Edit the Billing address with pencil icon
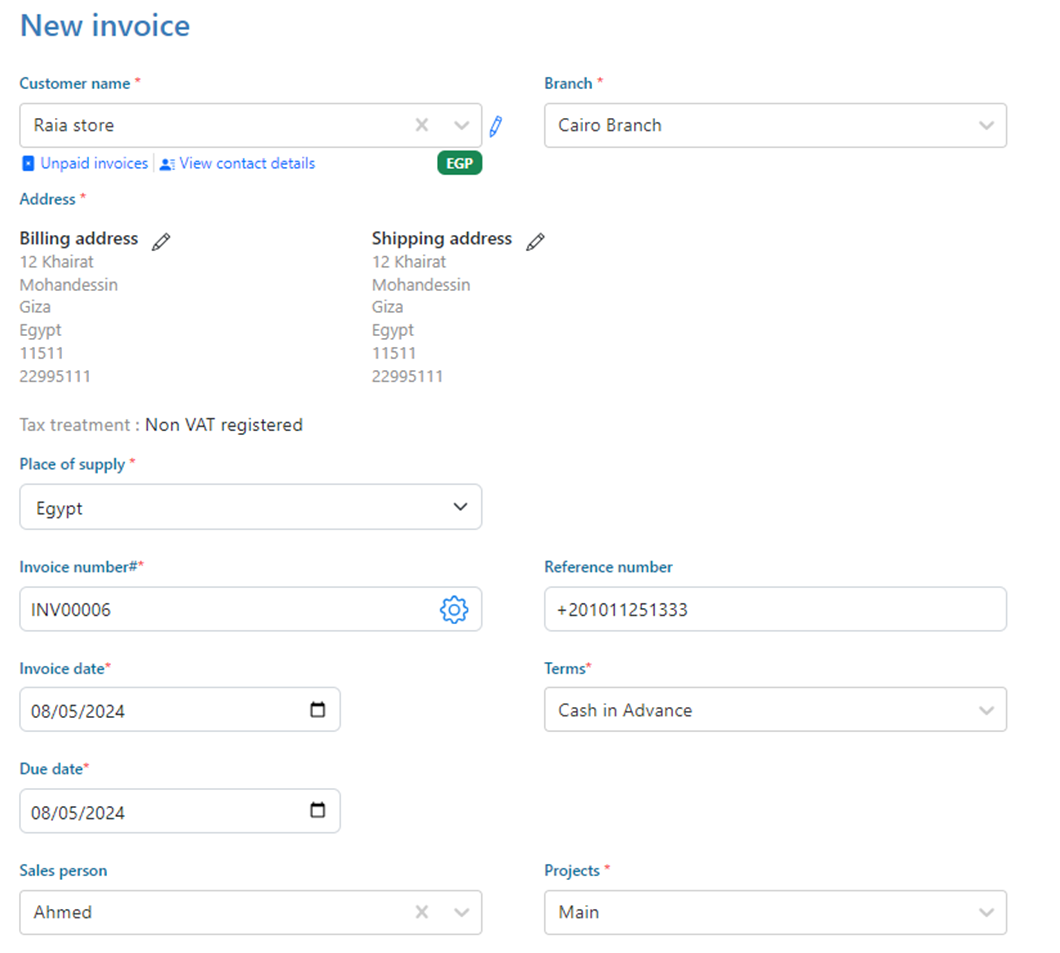The width and height of the screenshot is (1060, 953). (161, 241)
